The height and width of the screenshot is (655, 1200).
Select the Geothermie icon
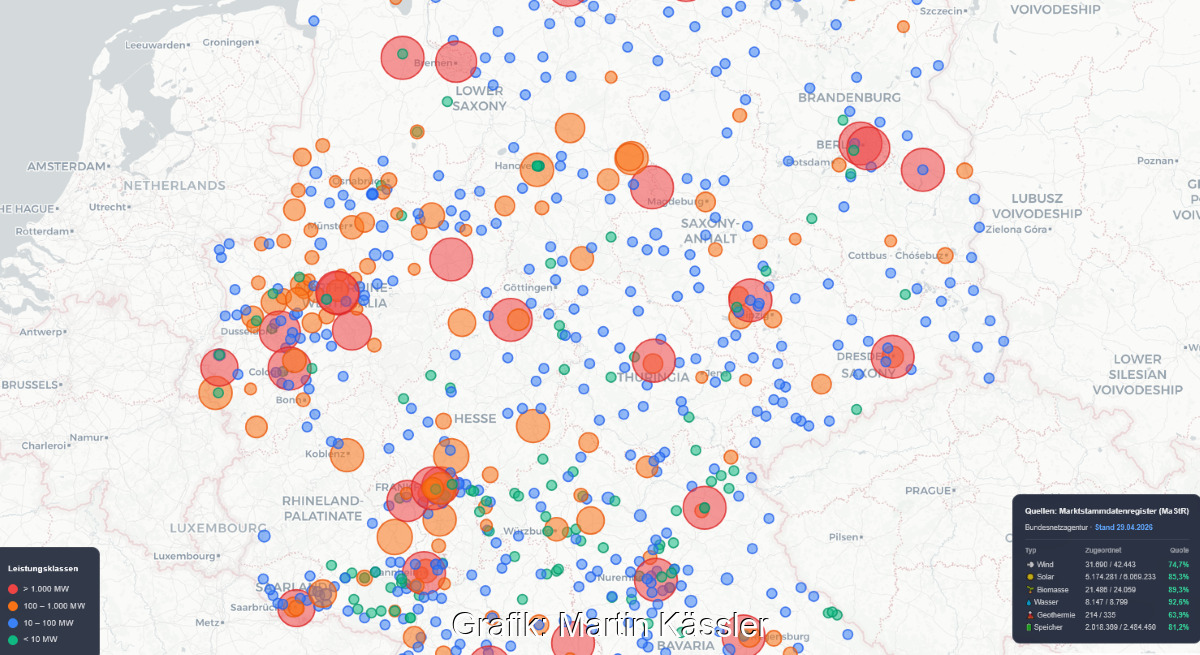[1030, 615]
